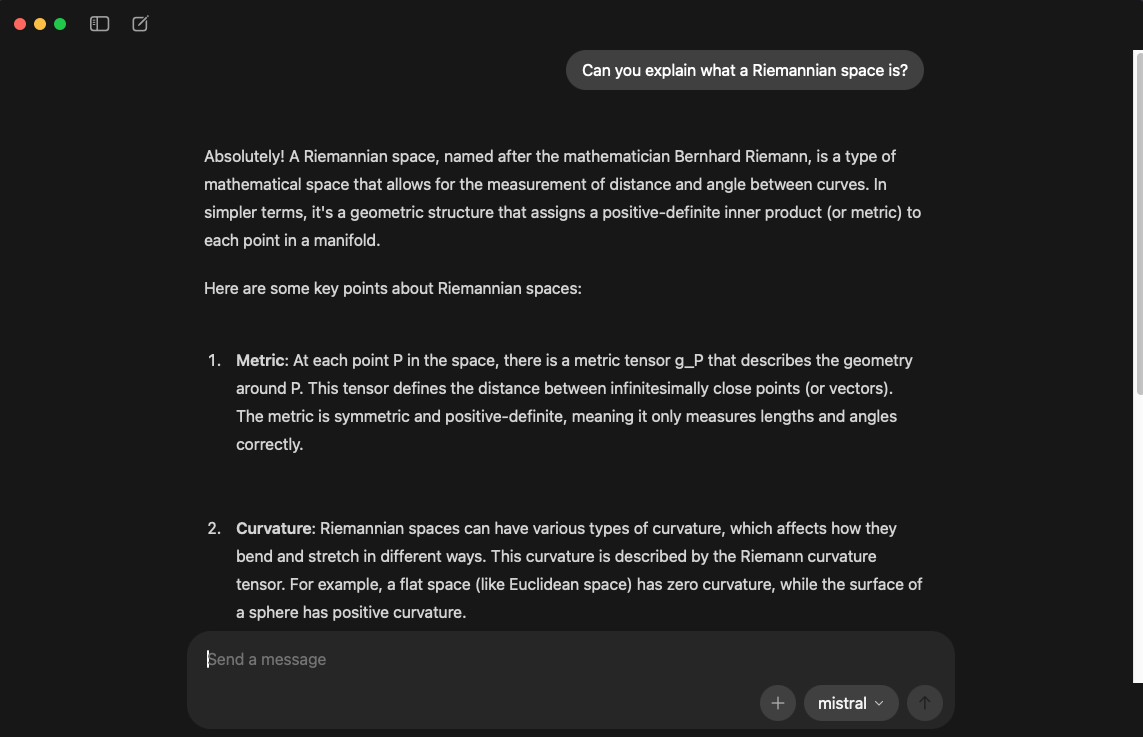Maximize window using green button
The width and height of the screenshot is (1143, 737).
point(60,24)
